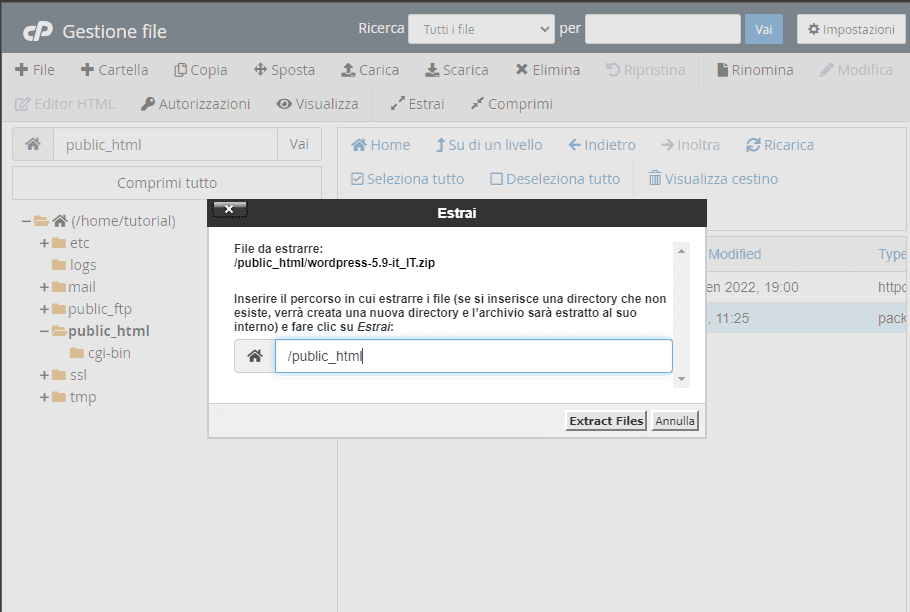Viewport: 910px width, 612px height.
Task: Click Su di un livello
Action: [x=489, y=145]
